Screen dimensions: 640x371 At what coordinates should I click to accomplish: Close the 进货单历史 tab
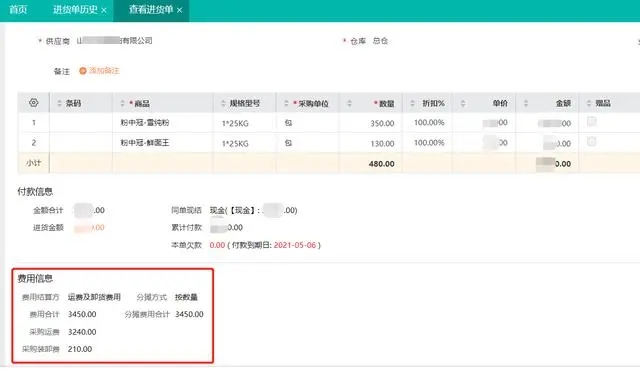104,10
